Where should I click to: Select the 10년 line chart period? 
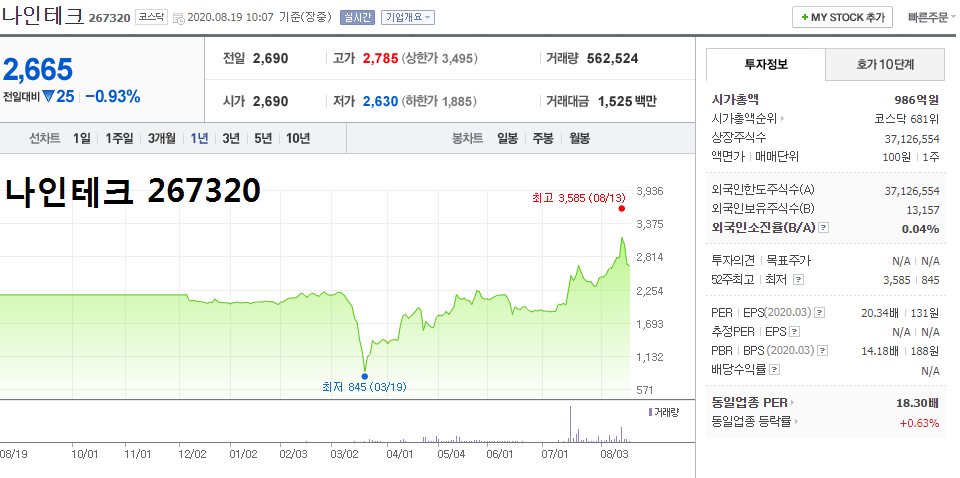tap(298, 138)
